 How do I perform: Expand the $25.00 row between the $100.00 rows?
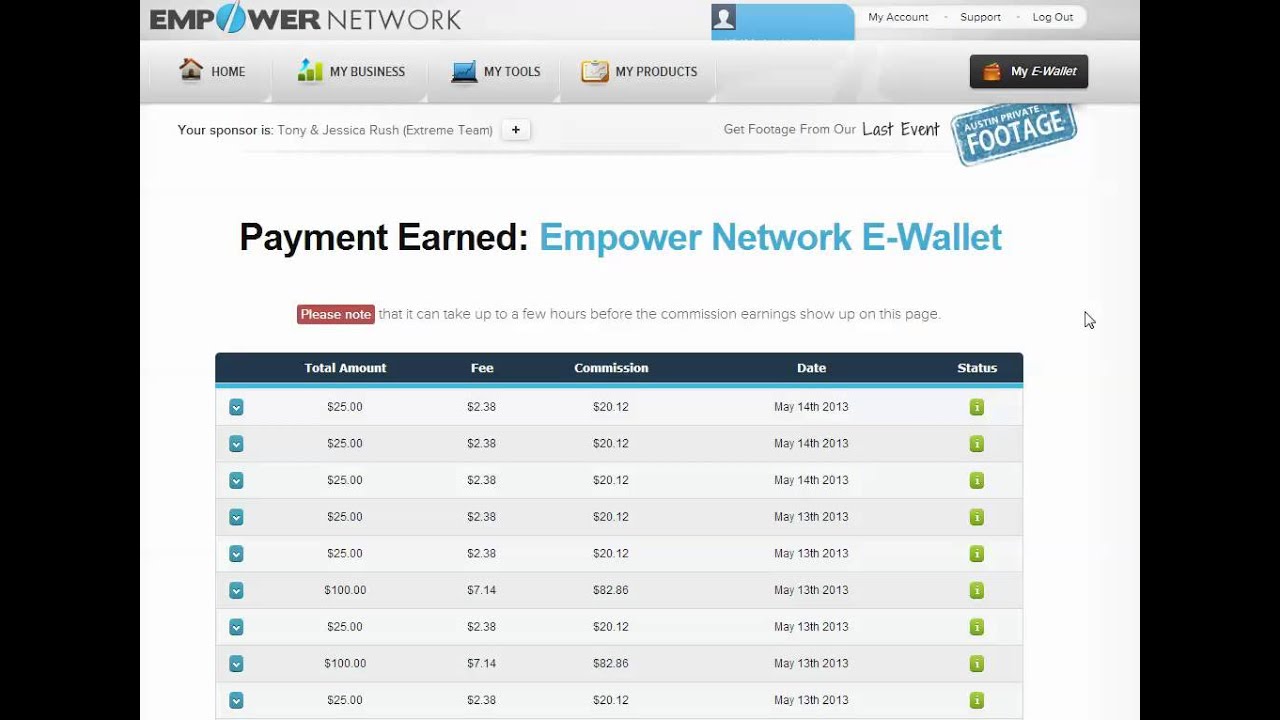coord(236,627)
